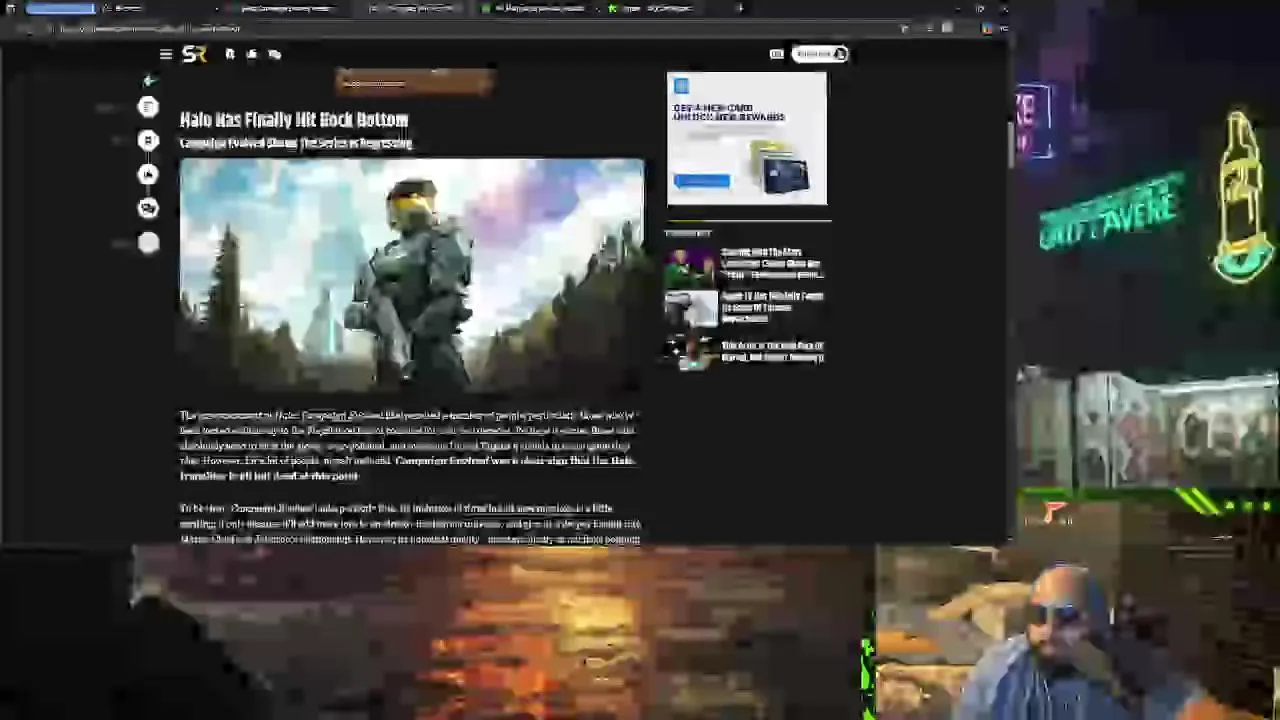Click the Master Chief hero image
This screenshot has width=1280, height=720.
pos(412,274)
